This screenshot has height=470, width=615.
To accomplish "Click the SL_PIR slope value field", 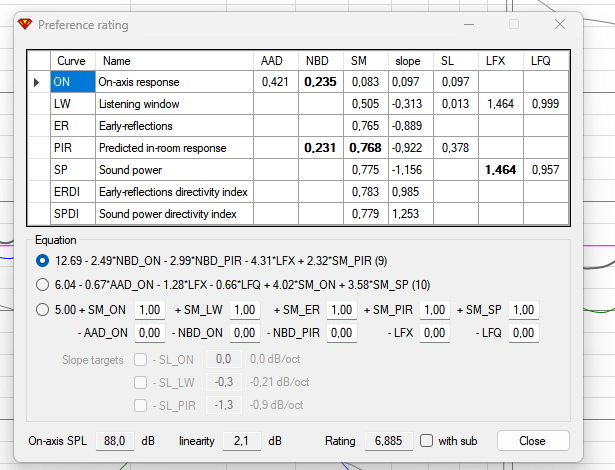I will 224,405.
